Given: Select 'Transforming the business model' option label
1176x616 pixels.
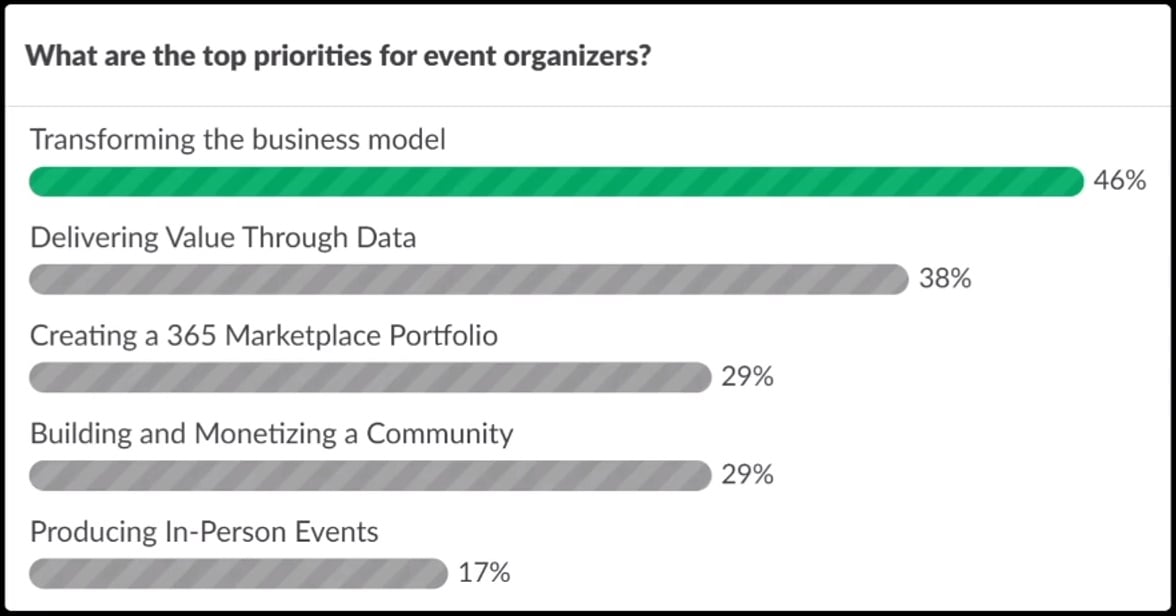Looking at the screenshot, I should 238,140.
